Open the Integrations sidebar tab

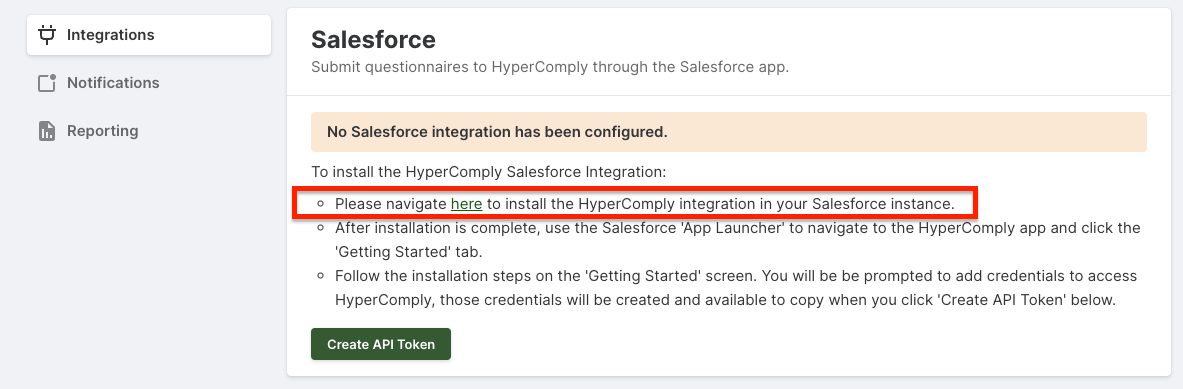(149, 35)
